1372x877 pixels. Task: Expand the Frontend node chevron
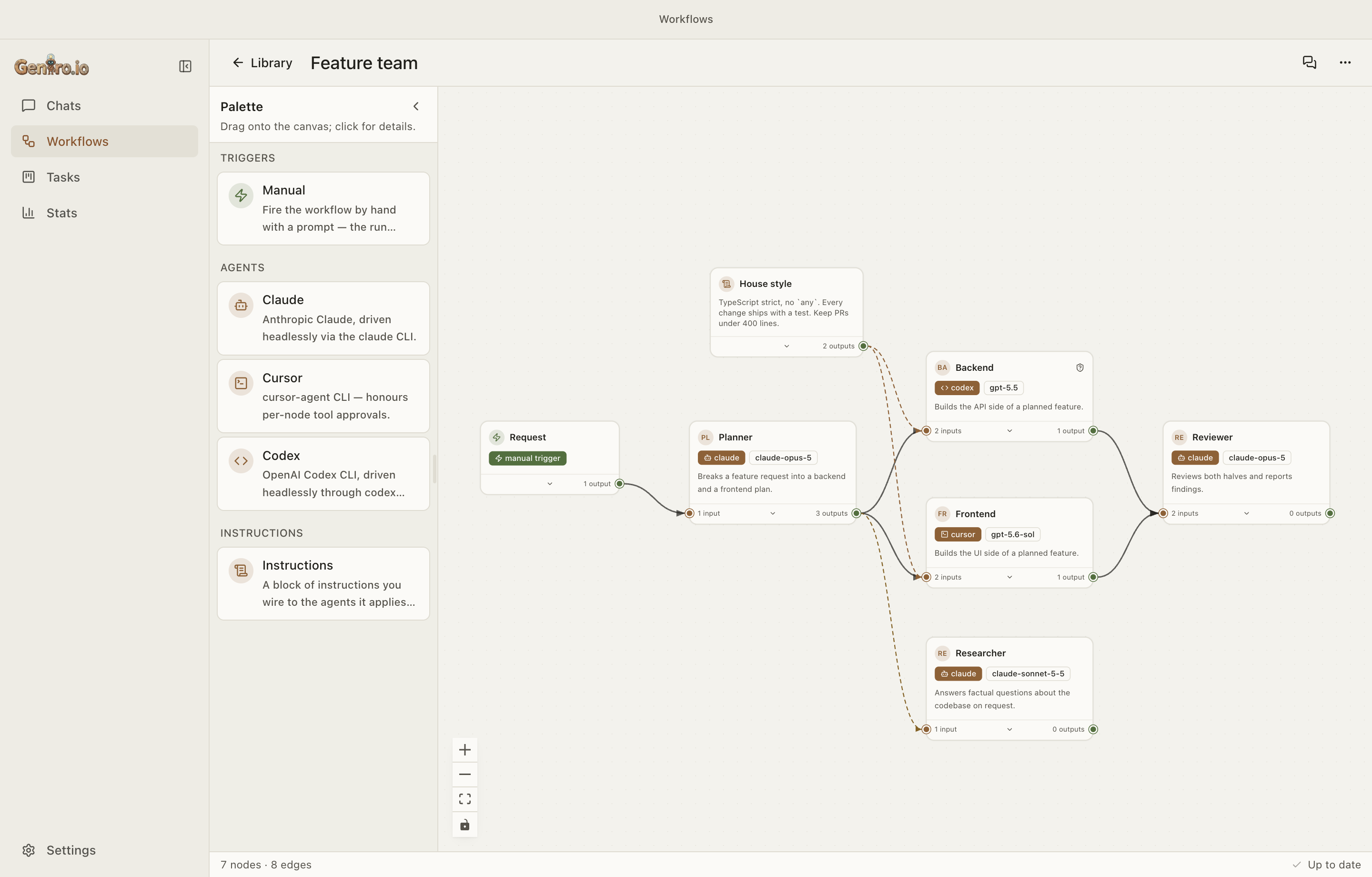coord(1009,577)
